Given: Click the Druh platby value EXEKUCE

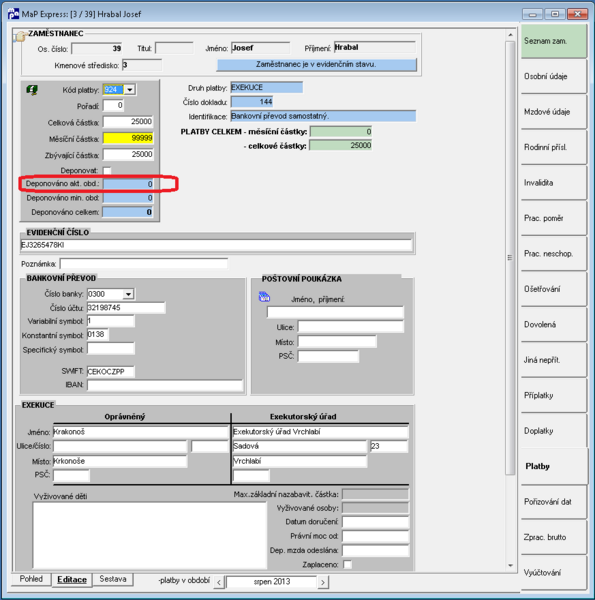Looking at the screenshot, I should click(267, 88).
